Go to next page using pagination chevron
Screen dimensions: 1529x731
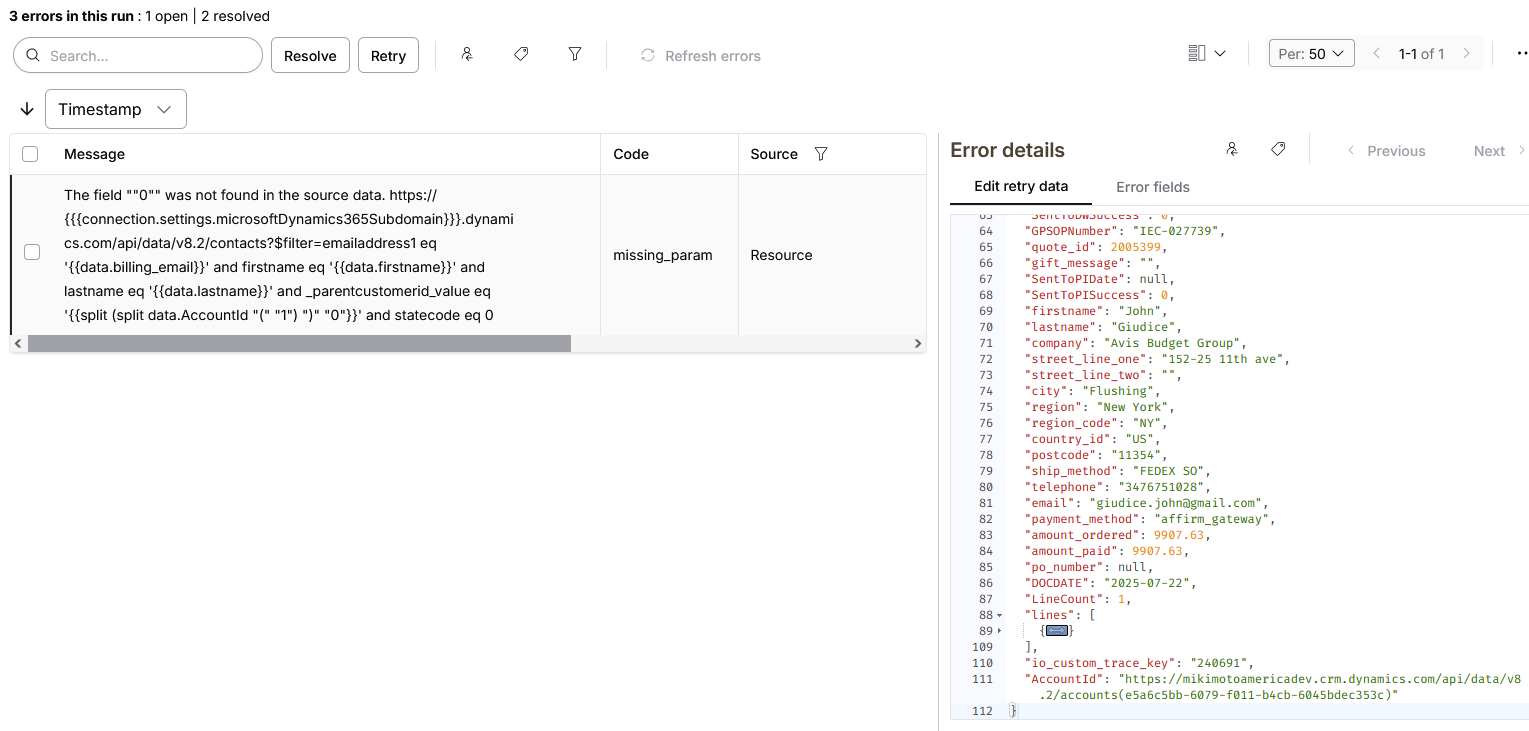[1467, 54]
